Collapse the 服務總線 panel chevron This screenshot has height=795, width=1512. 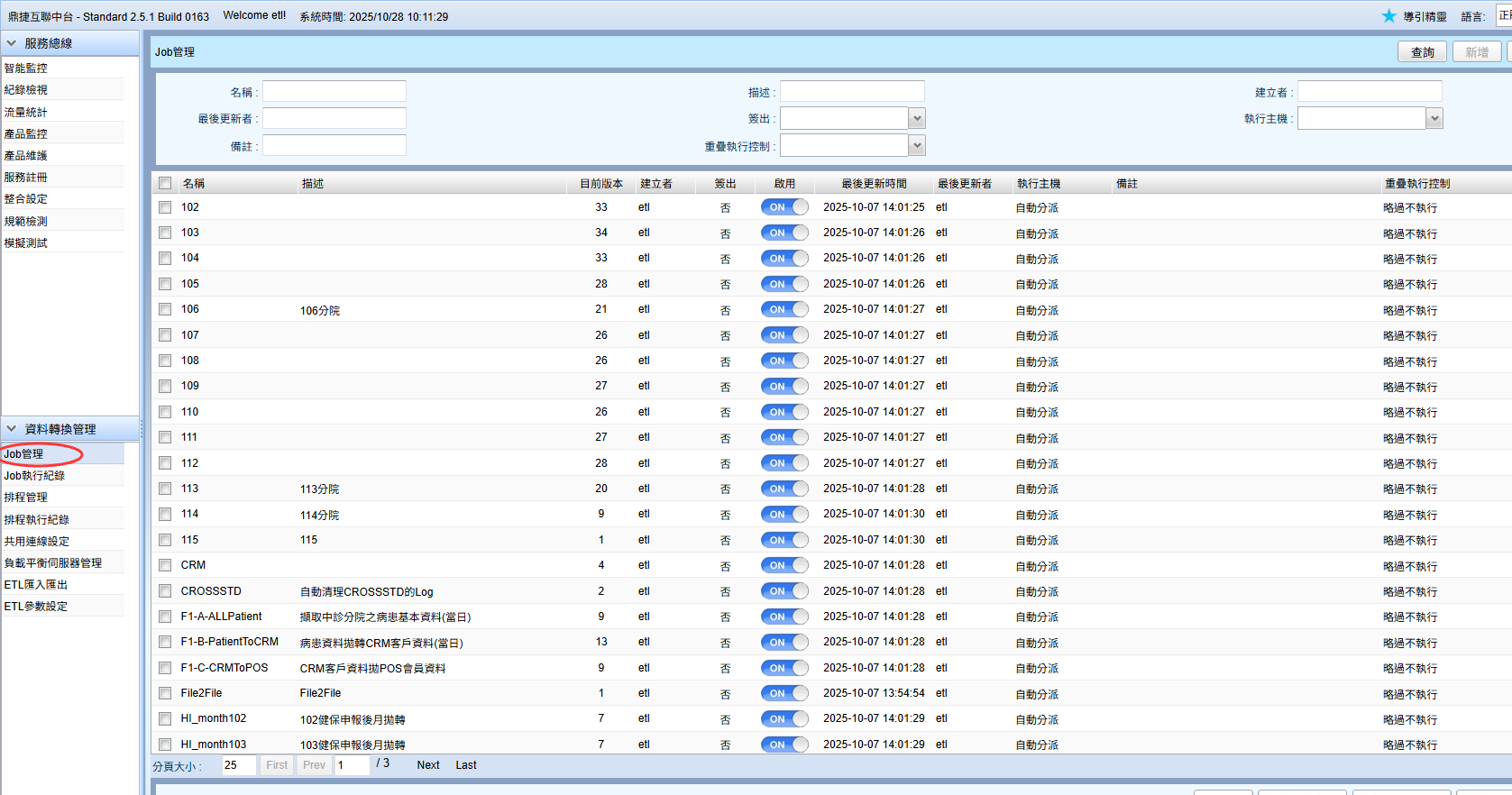click(x=12, y=43)
